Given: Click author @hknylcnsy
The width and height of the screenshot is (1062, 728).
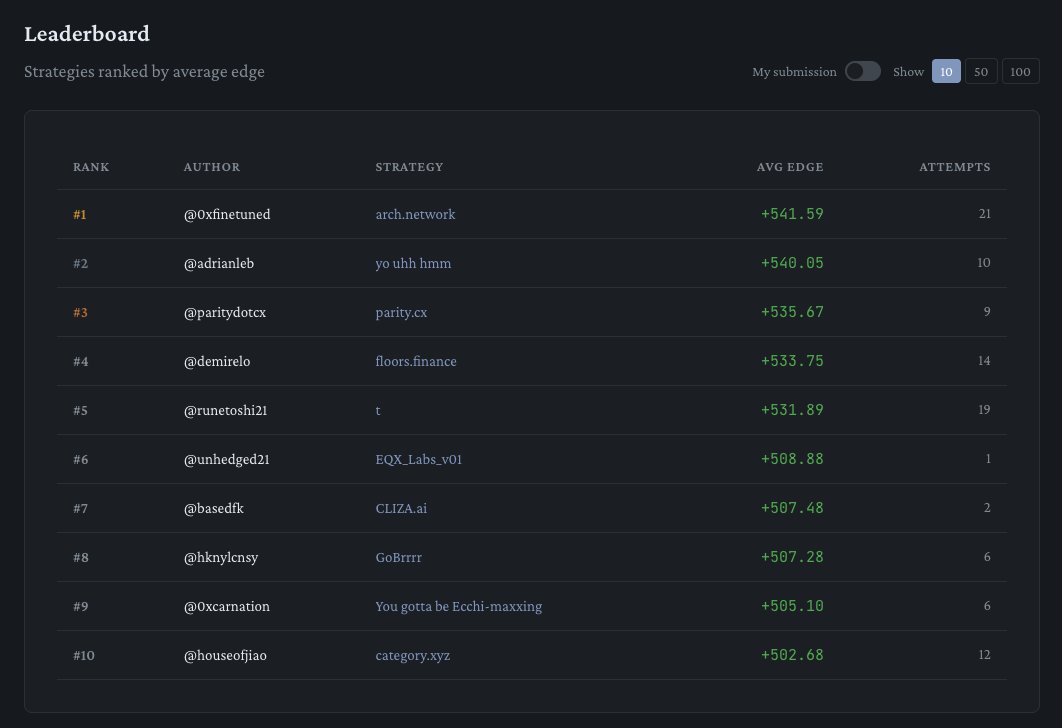Looking at the screenshot, I should coord(221,557).
